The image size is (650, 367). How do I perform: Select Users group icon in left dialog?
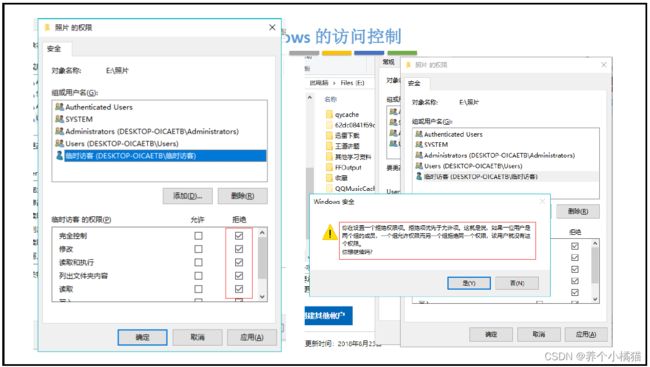(x=59, y=143)
